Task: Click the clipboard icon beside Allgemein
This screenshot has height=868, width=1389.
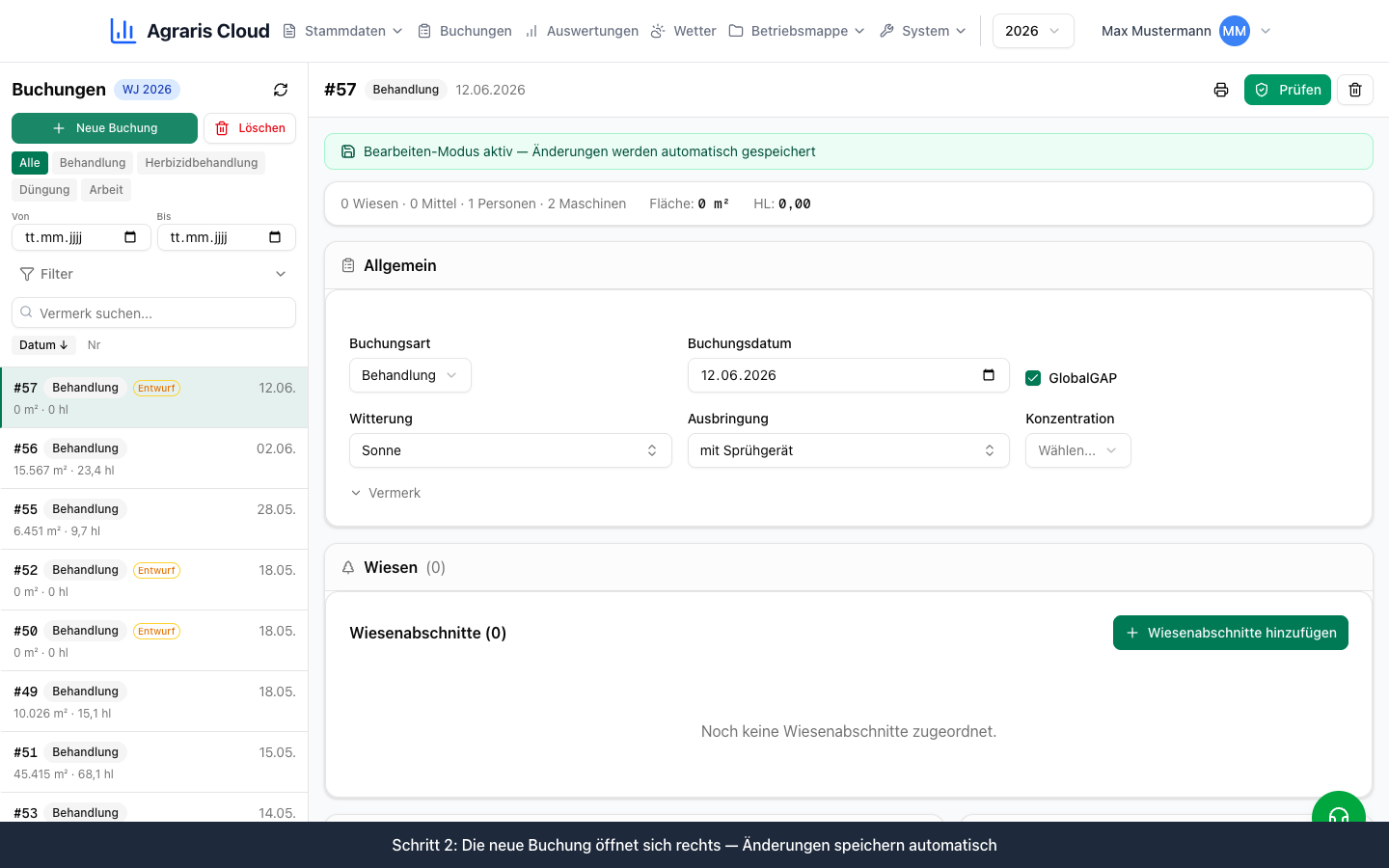Action: tap(348, 265)
